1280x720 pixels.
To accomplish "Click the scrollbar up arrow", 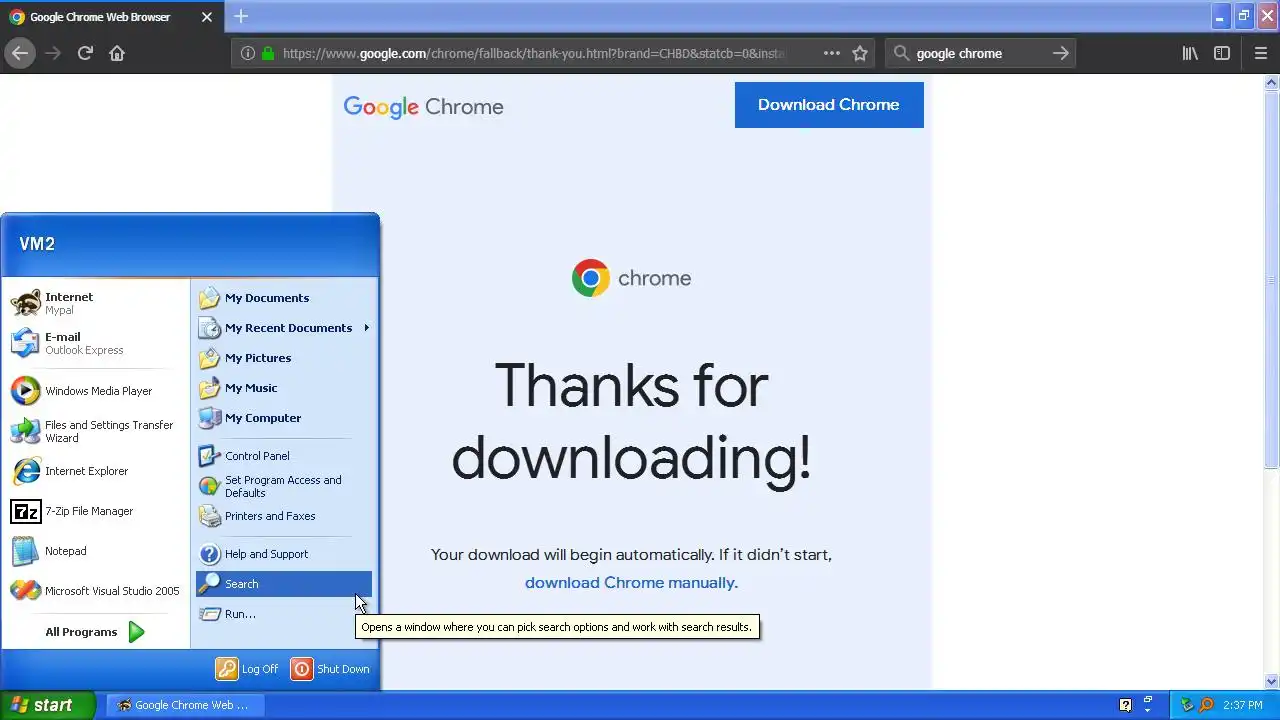I will point(1271,84).
